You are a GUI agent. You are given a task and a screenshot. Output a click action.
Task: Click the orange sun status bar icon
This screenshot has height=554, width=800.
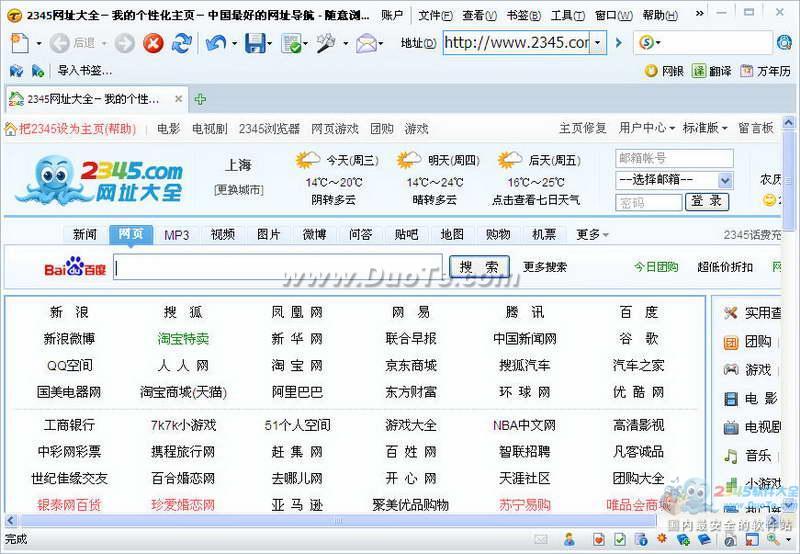(x=662, y=538)
